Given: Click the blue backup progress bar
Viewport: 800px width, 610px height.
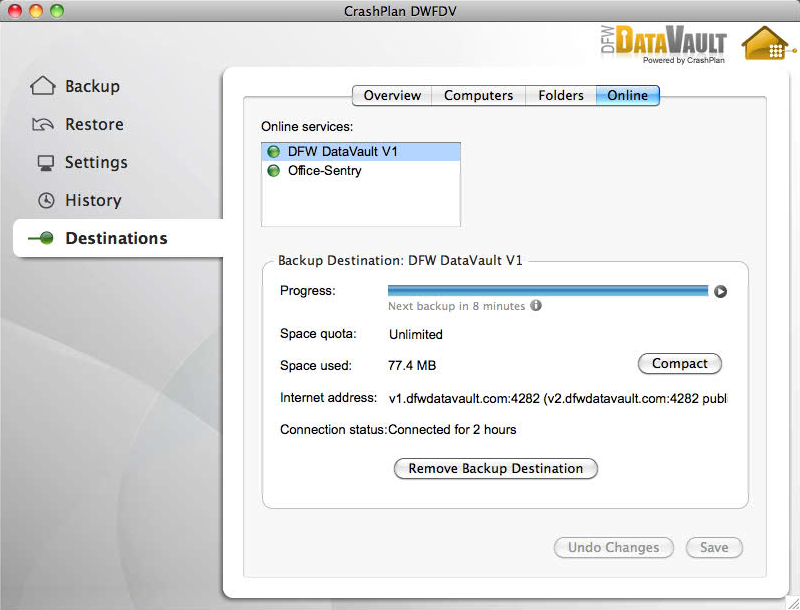Looking at the screenshot, I should pos(548,291).
